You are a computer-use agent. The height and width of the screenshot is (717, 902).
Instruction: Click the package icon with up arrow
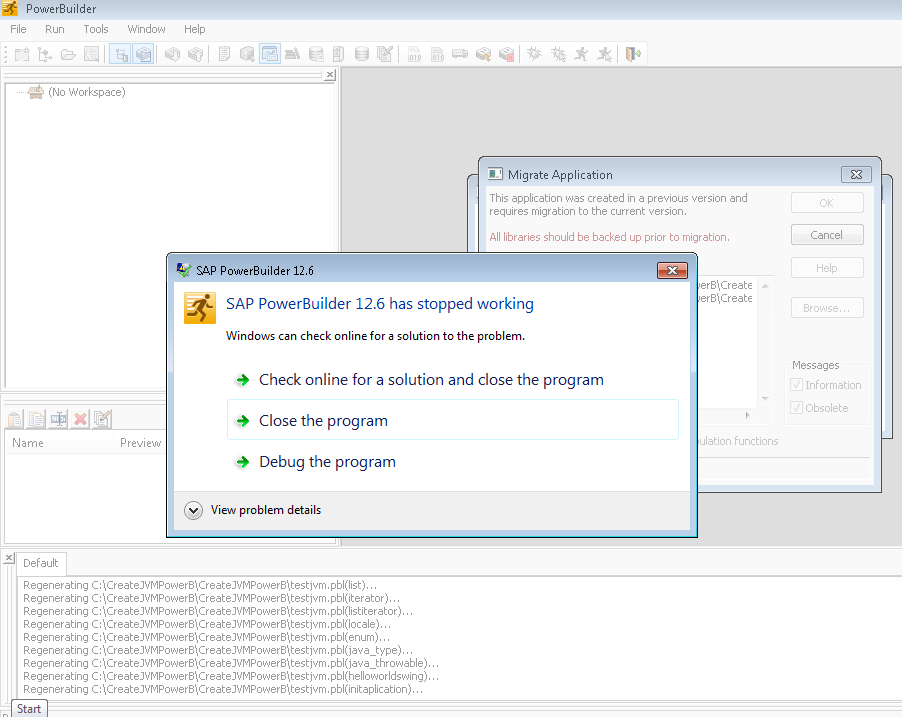click(196, 54)
